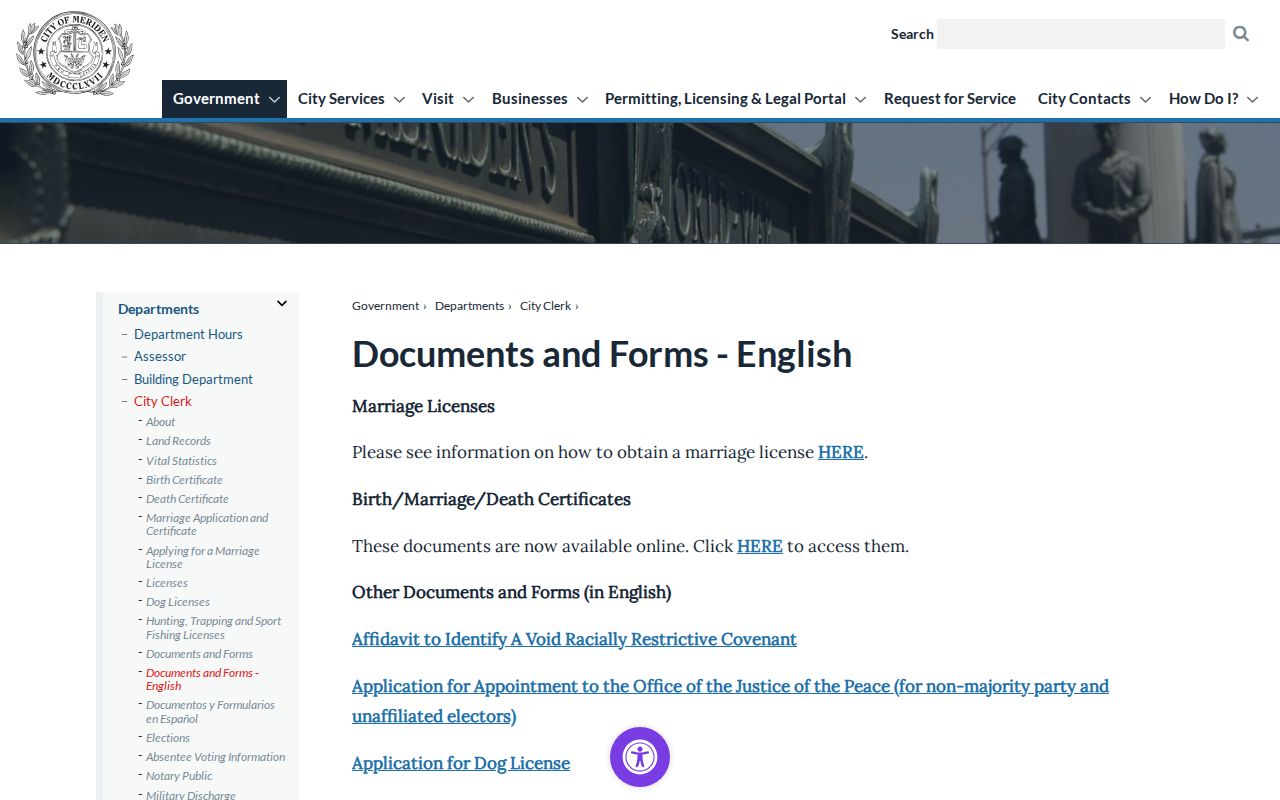
Task: Expand the How Do I? dropdown chevron
Action: click(x=1253, y=100)
